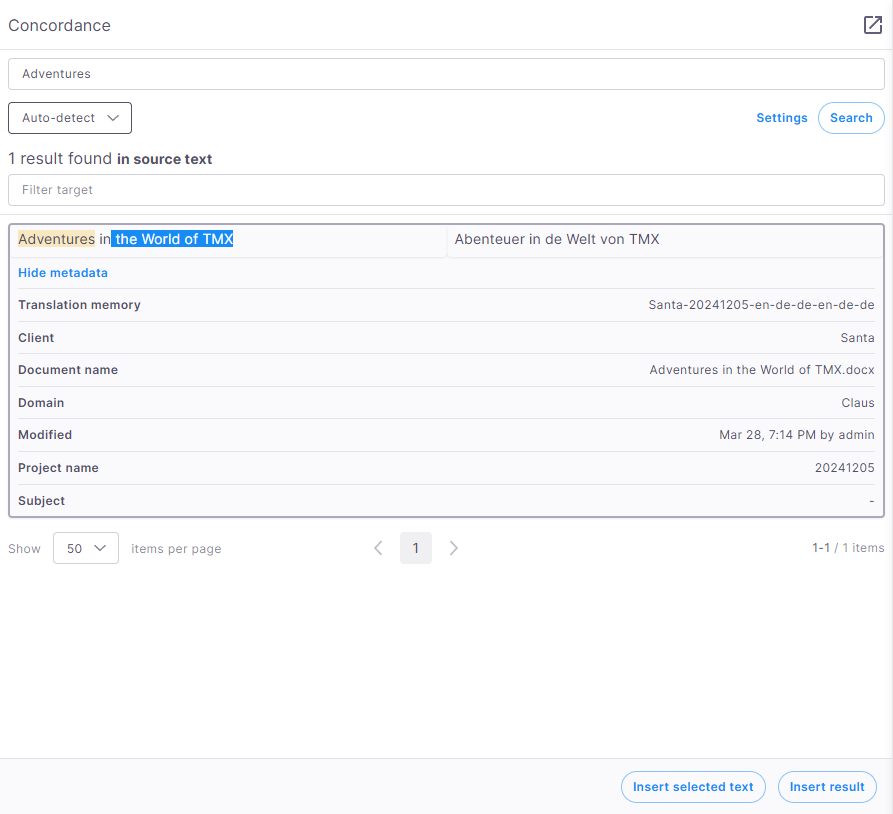Click the document name 'Adventures in the World of TMX.docx'

pos(761,370)
